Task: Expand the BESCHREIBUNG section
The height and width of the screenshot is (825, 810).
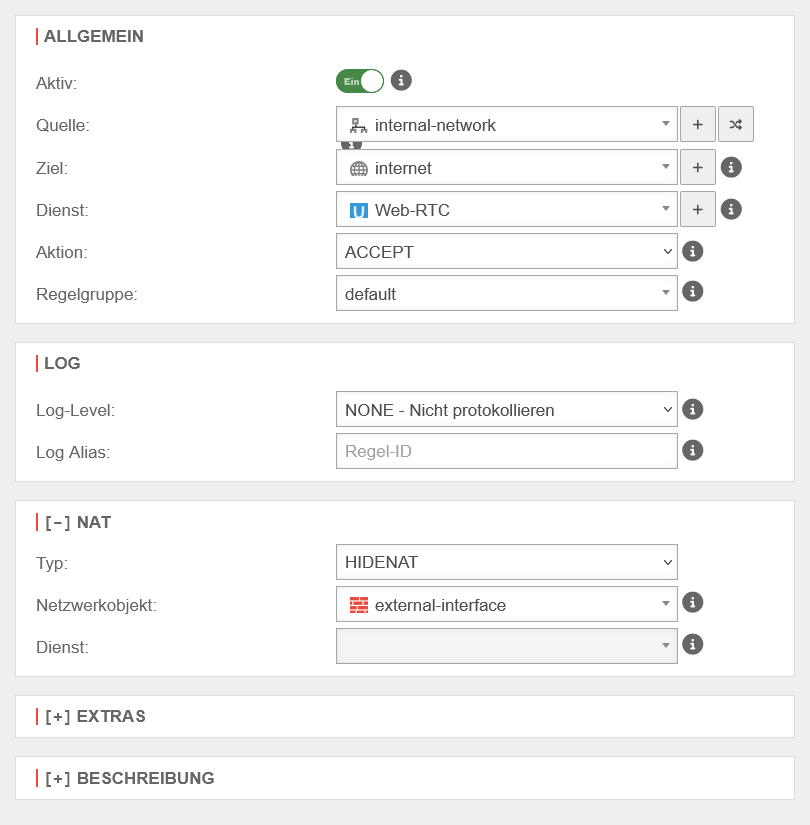Action: click(129, 778)
